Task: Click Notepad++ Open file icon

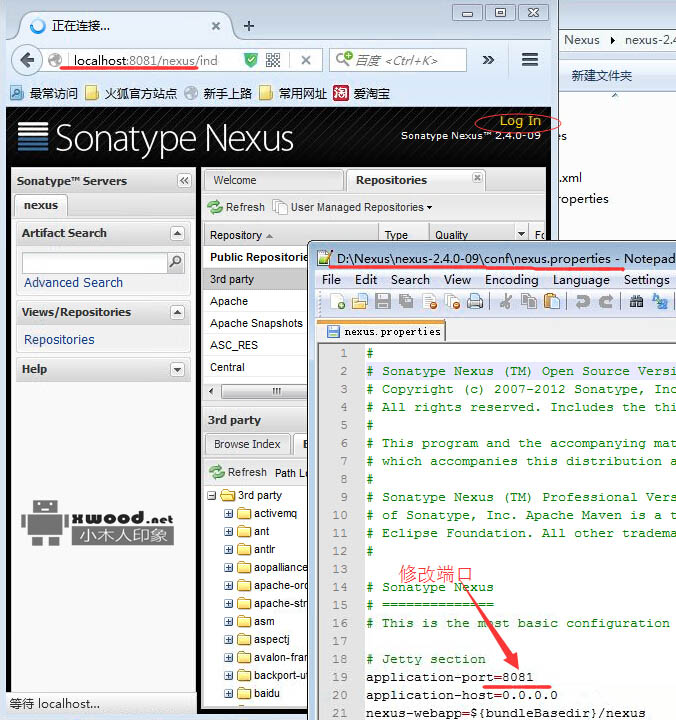Action: pos(360,302)
